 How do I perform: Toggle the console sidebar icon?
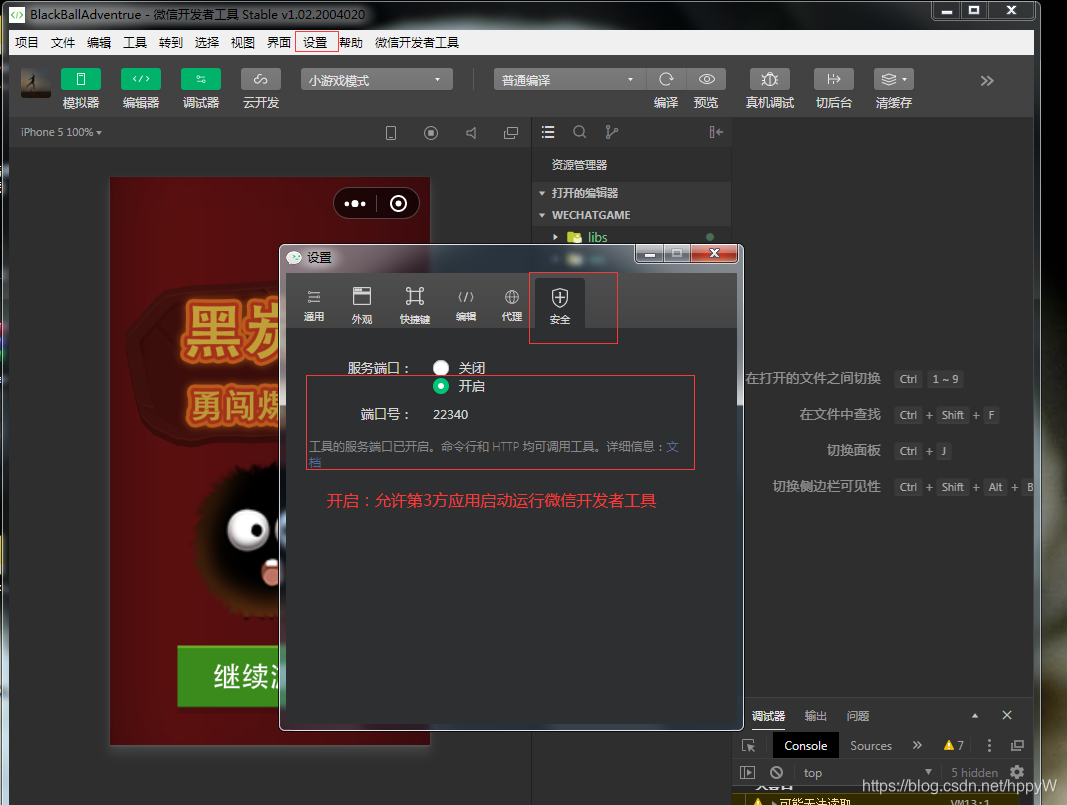pyautogui.click(x=747, y=772)
